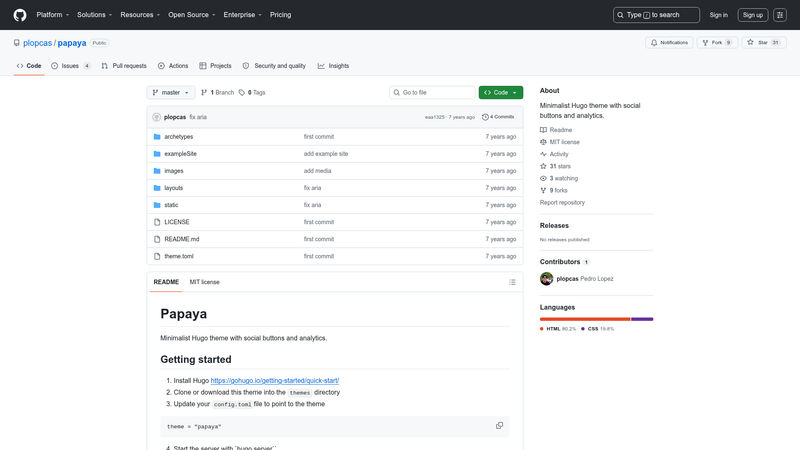Focus the Go to file search field
This screenshot has height=450, width=800.
click(432, 92)
